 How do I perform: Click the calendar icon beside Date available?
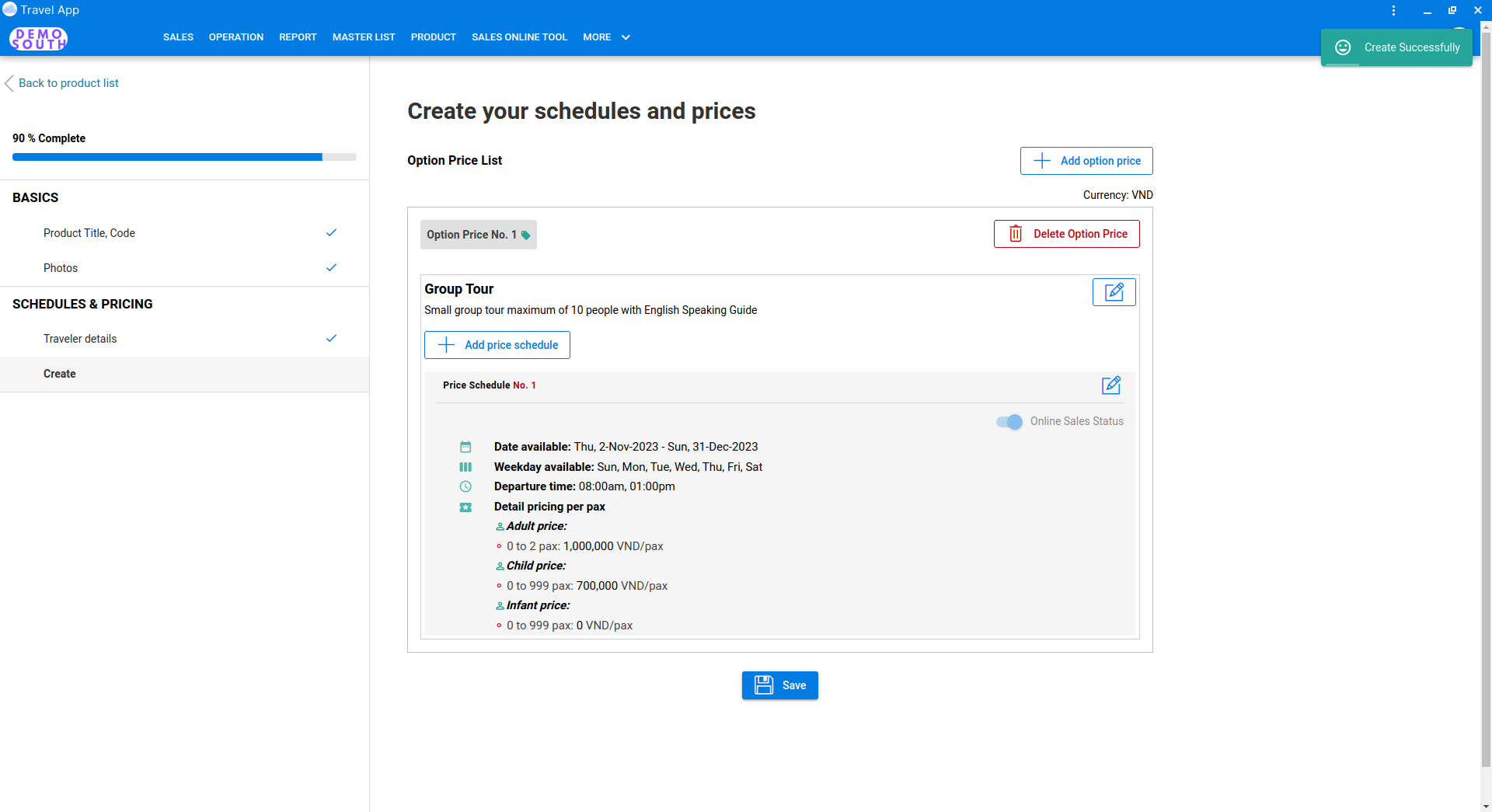click(465, 447)
